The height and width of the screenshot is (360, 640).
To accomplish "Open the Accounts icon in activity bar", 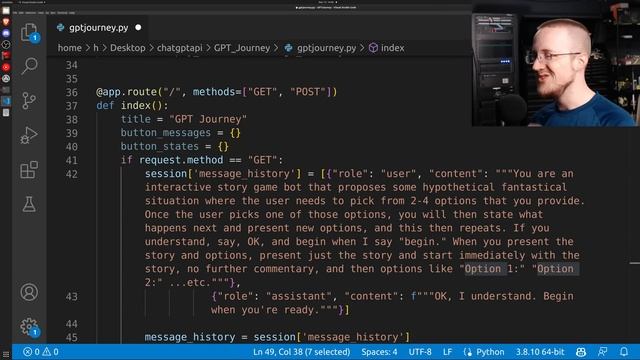I will tap(29, 292).
